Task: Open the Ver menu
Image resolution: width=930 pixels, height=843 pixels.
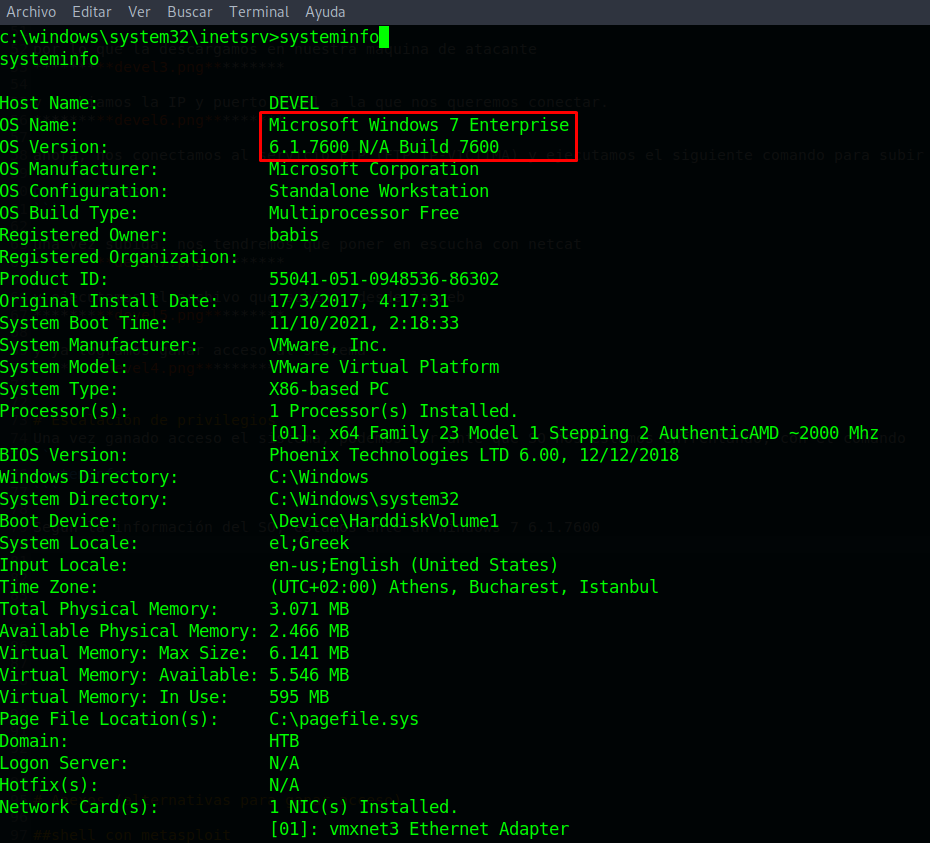Action: 140,12
